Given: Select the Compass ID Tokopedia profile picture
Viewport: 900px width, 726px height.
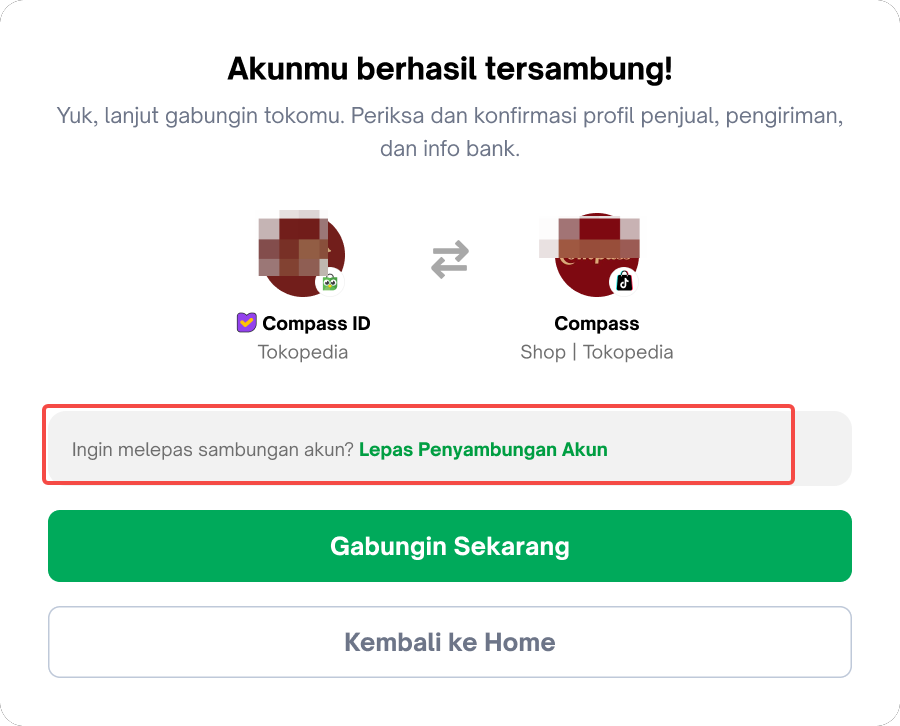Looking at the screenshot, I should tap(300, 252).
